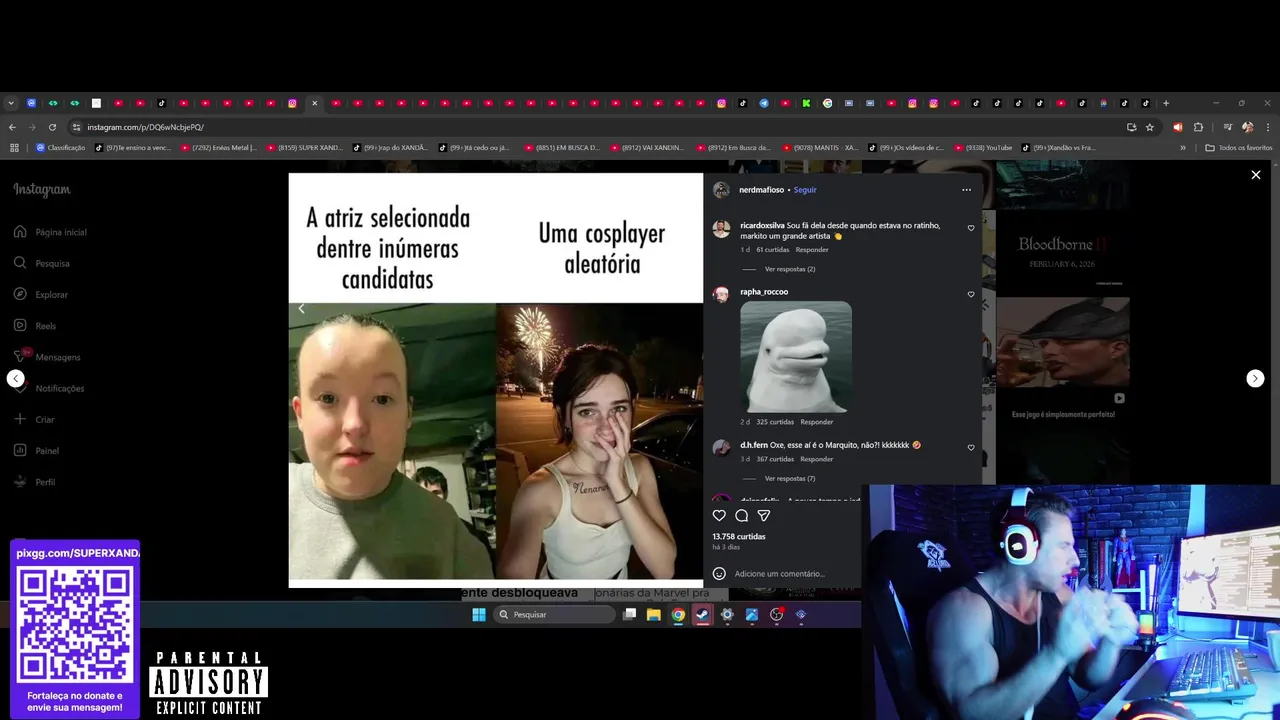The width and height of the screenshot is (1280, 720).
Task: Show Notificações panel
Action: pos(49,388)
